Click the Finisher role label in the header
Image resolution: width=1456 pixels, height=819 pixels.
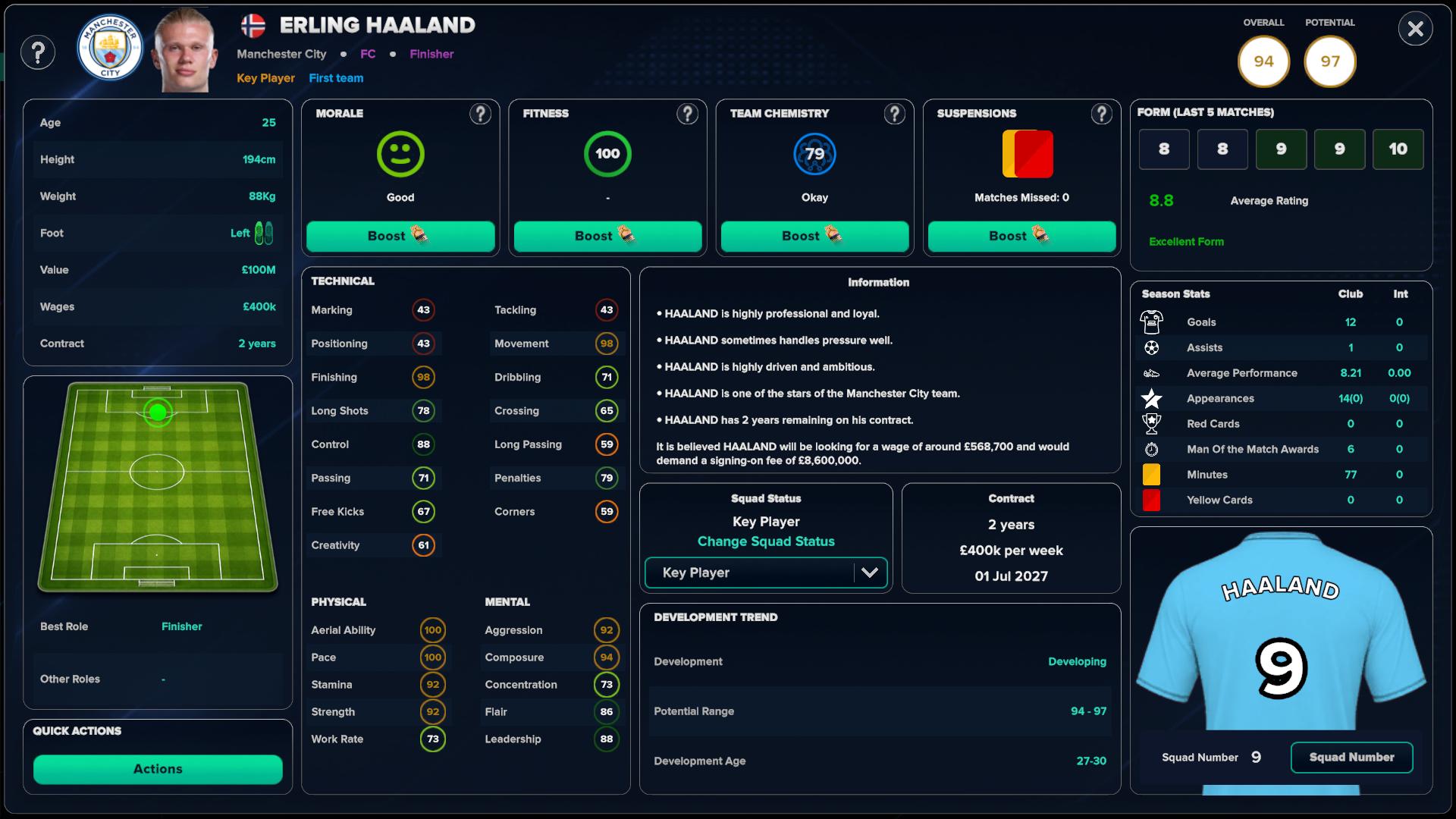tap(431, 54)
